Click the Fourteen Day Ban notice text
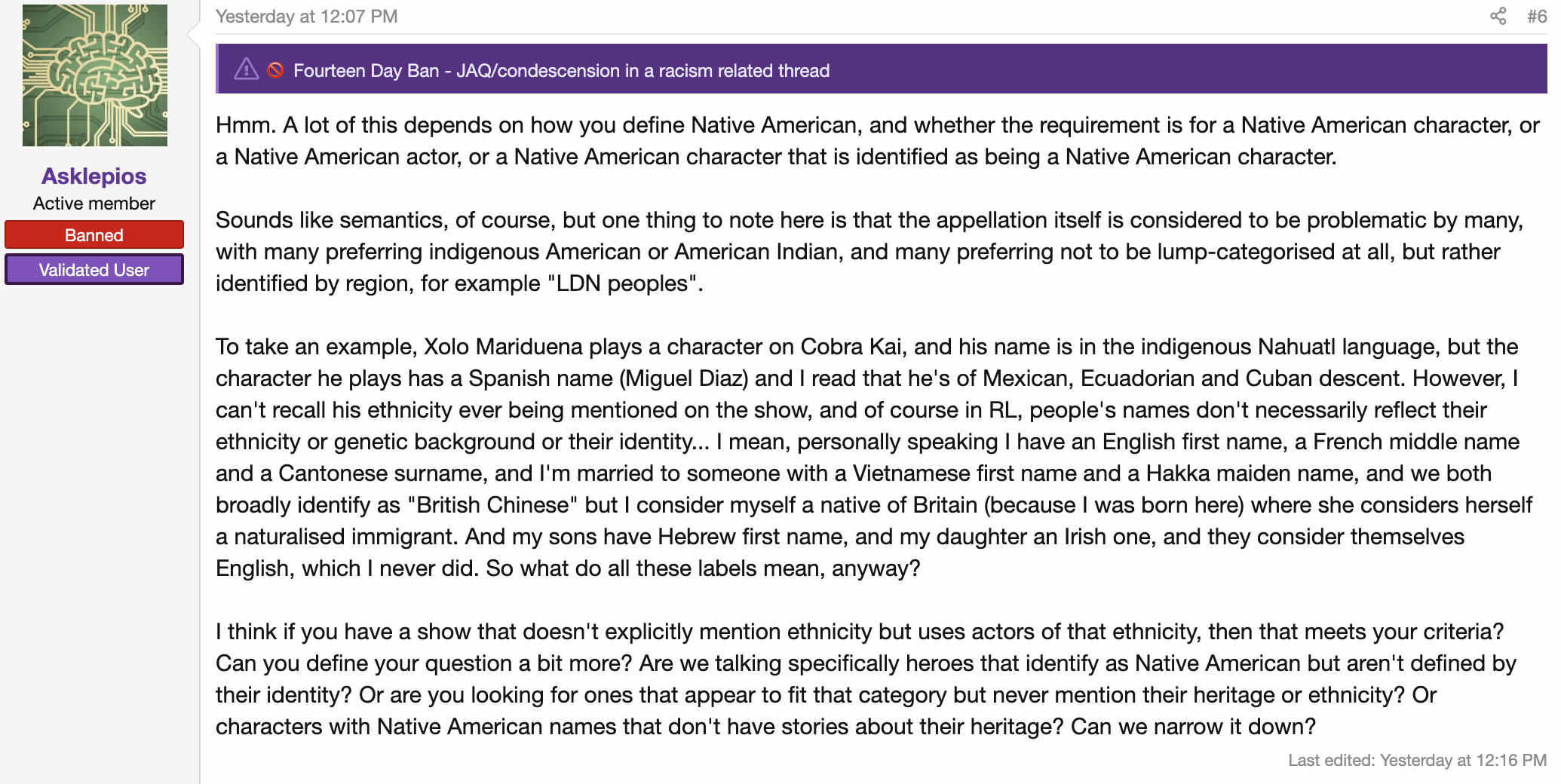The image size is (1561, 784). [561, 70]
